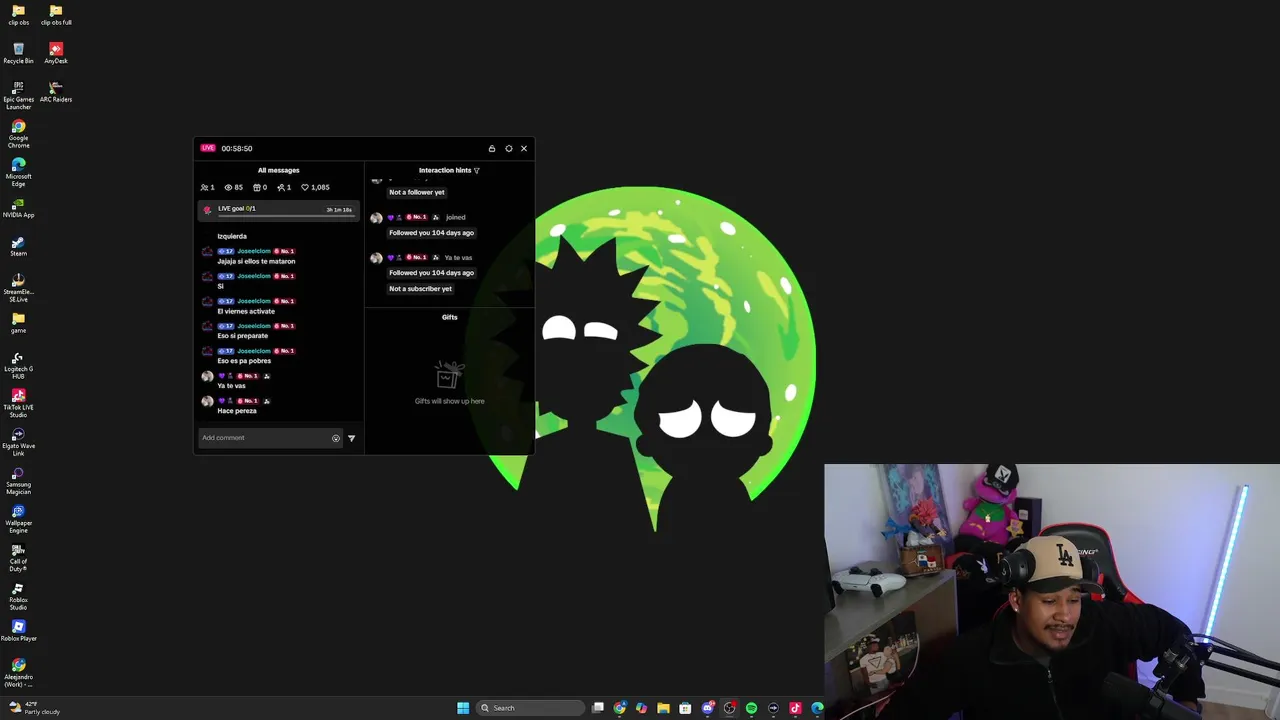Click message 'Hace pereza'
Image resolution: width=1280 pixels, height=720 pixels.
point(237,411)
